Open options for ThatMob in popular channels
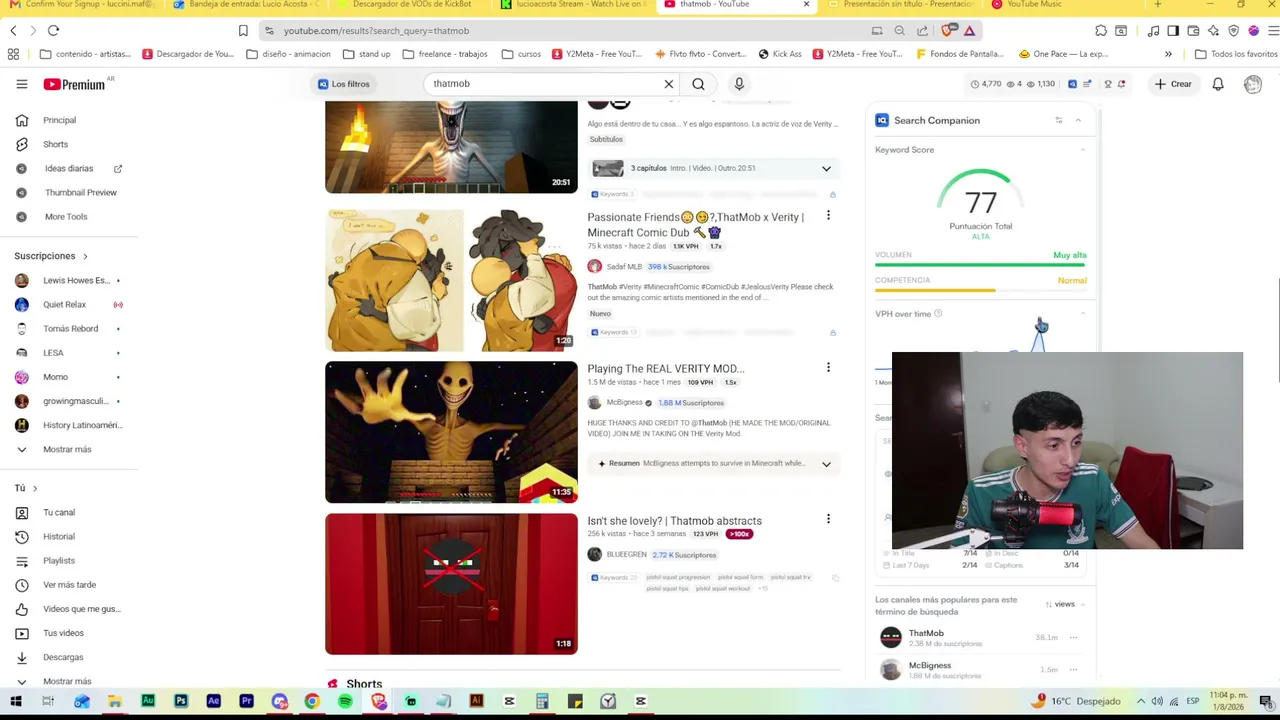The image size is (1280, 720). [1073, 637]
